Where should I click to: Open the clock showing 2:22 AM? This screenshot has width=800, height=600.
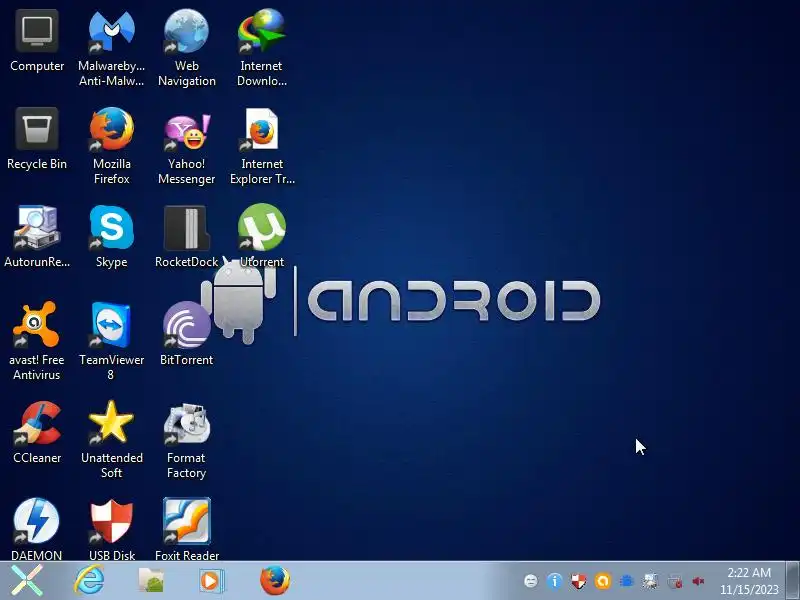click(x=749, y=581)
